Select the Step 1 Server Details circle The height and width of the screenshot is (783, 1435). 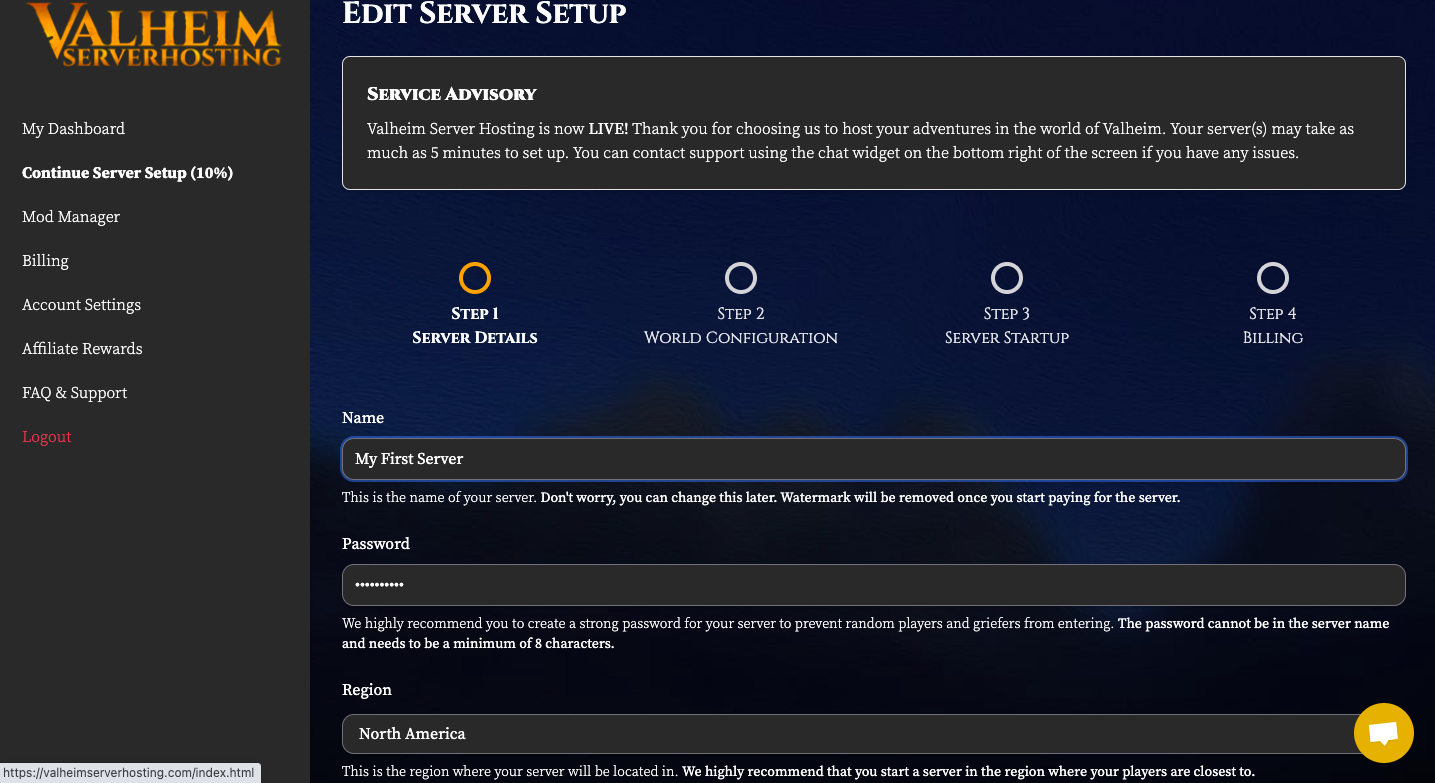(x=475, y=277)
